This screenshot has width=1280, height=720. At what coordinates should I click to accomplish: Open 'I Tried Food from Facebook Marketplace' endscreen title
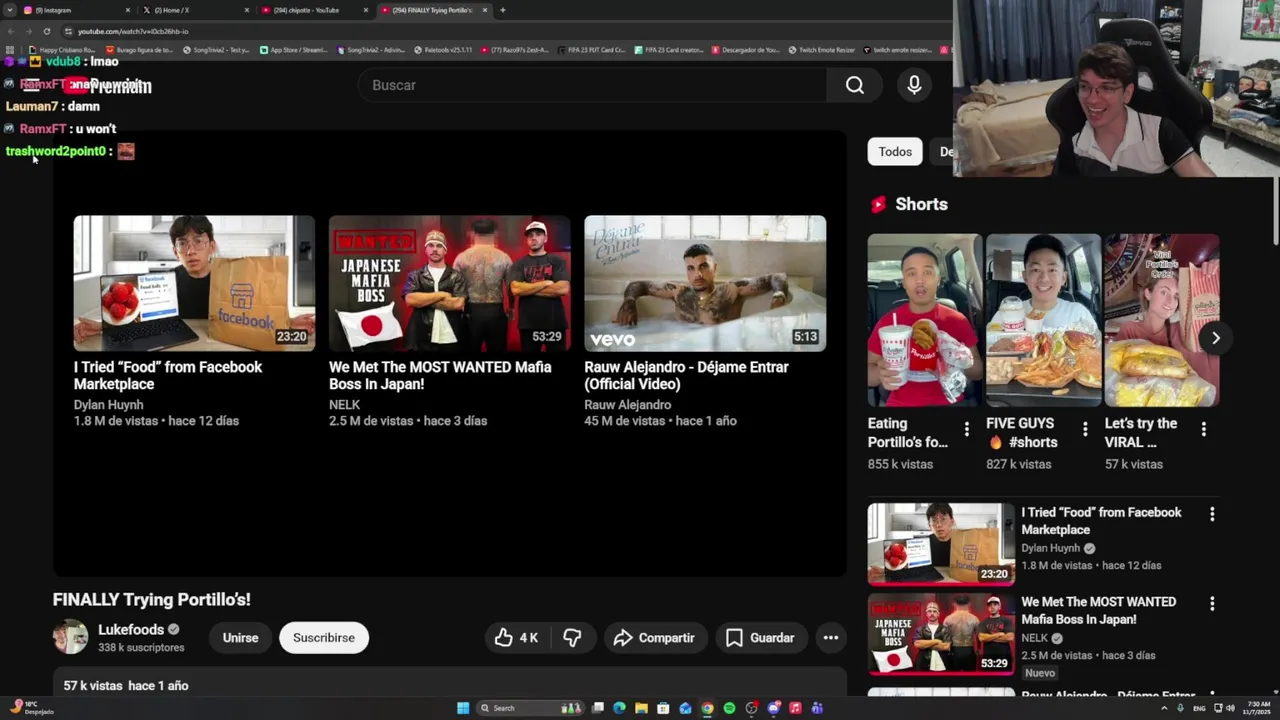[x=168, y=375]
